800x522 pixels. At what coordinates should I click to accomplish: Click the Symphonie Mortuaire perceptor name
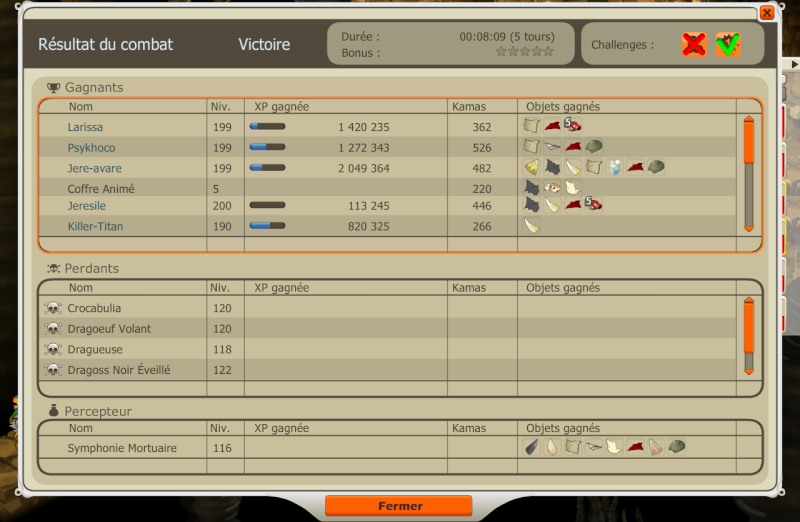click(122, 448)
